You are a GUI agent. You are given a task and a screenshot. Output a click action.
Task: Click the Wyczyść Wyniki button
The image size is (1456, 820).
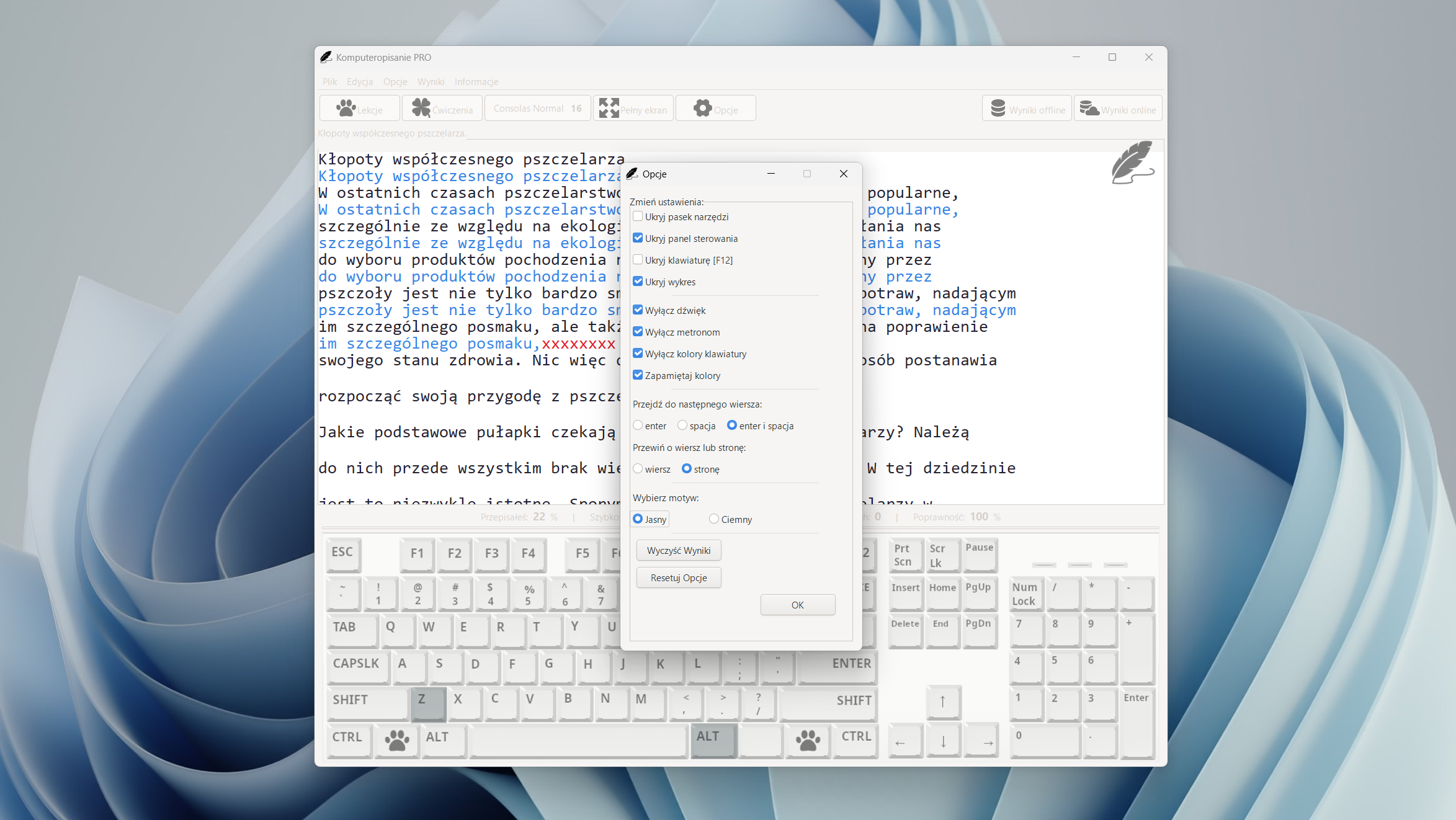[x=678, y=550]
